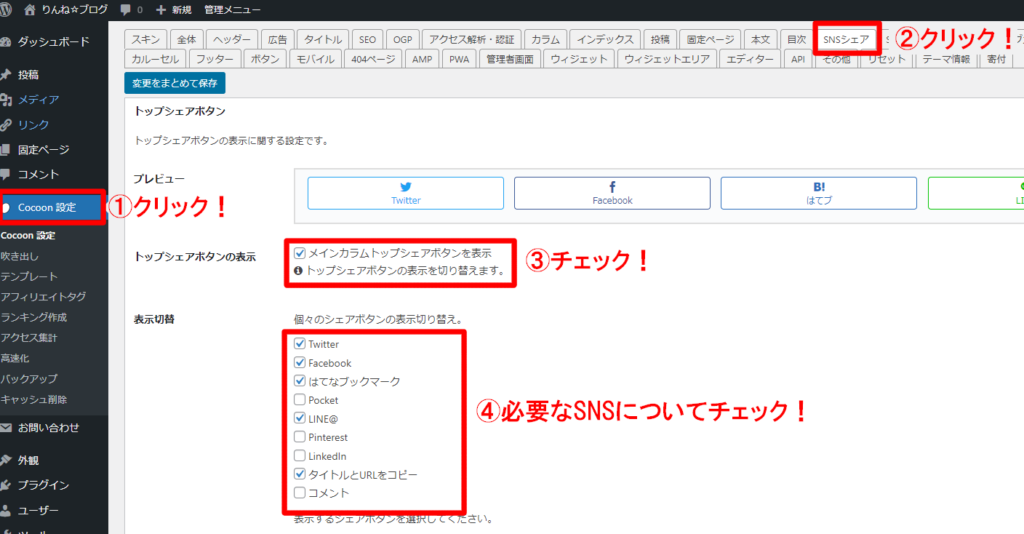Uncheck the Facebook checkbox
The width and height of the screenshot is (1024, 534).
point(300,362)
